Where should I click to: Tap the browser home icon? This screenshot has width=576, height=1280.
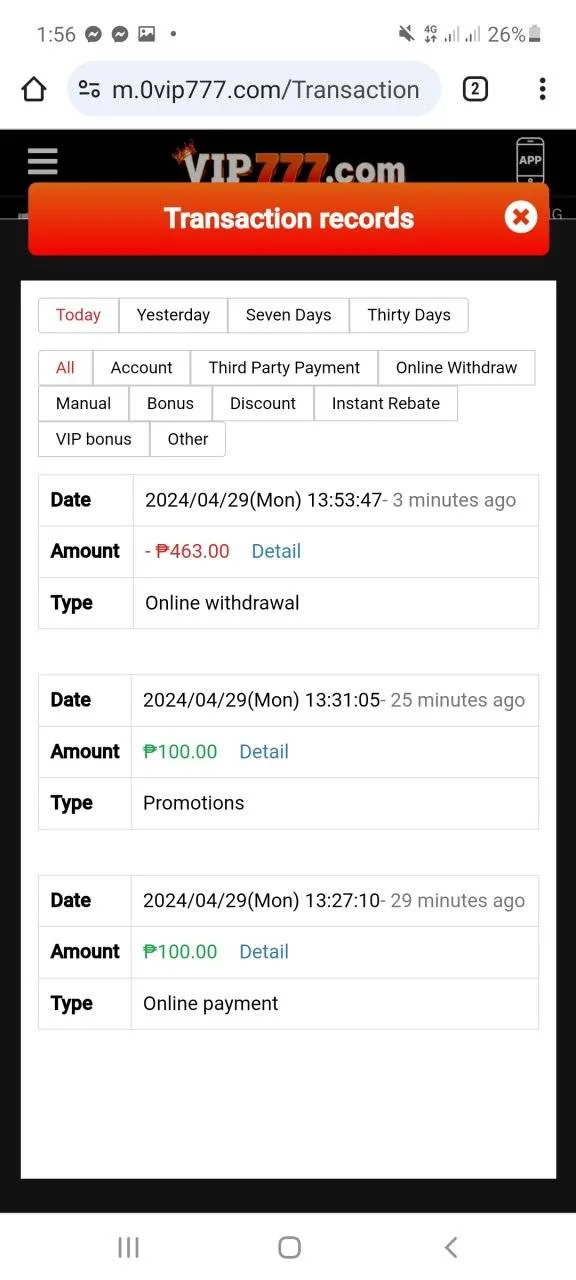[x=34, y=90]
